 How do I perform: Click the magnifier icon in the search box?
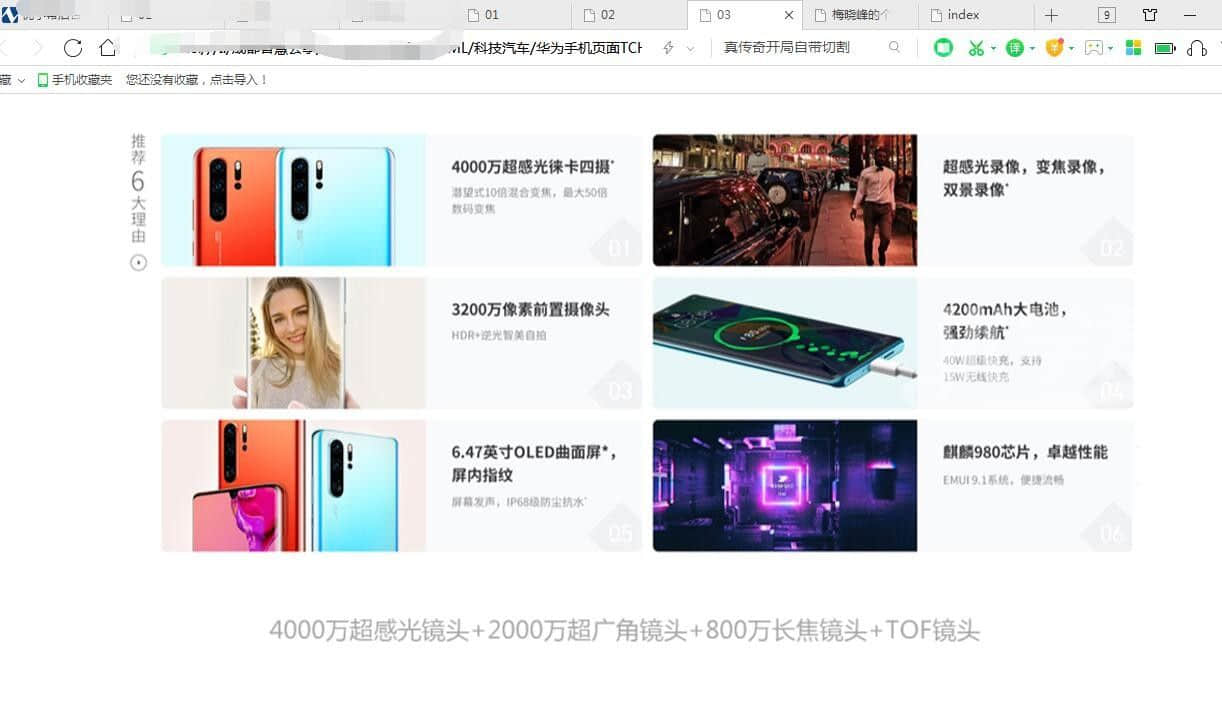pos(894,47)
